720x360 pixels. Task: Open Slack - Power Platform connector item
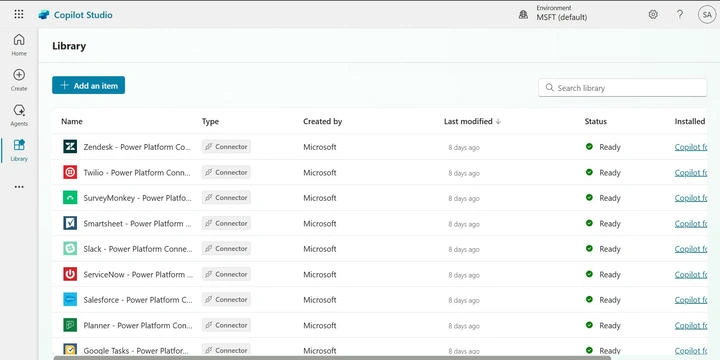[138, 249]
